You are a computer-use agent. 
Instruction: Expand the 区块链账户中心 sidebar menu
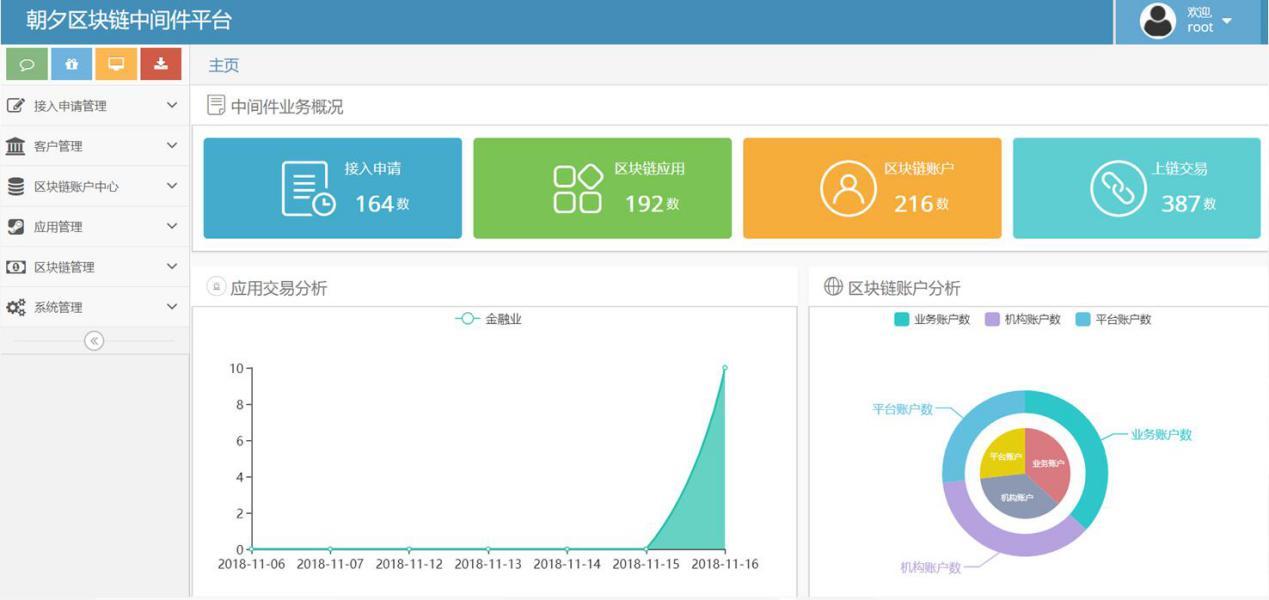pyautogui.click(x=94, y=186)
